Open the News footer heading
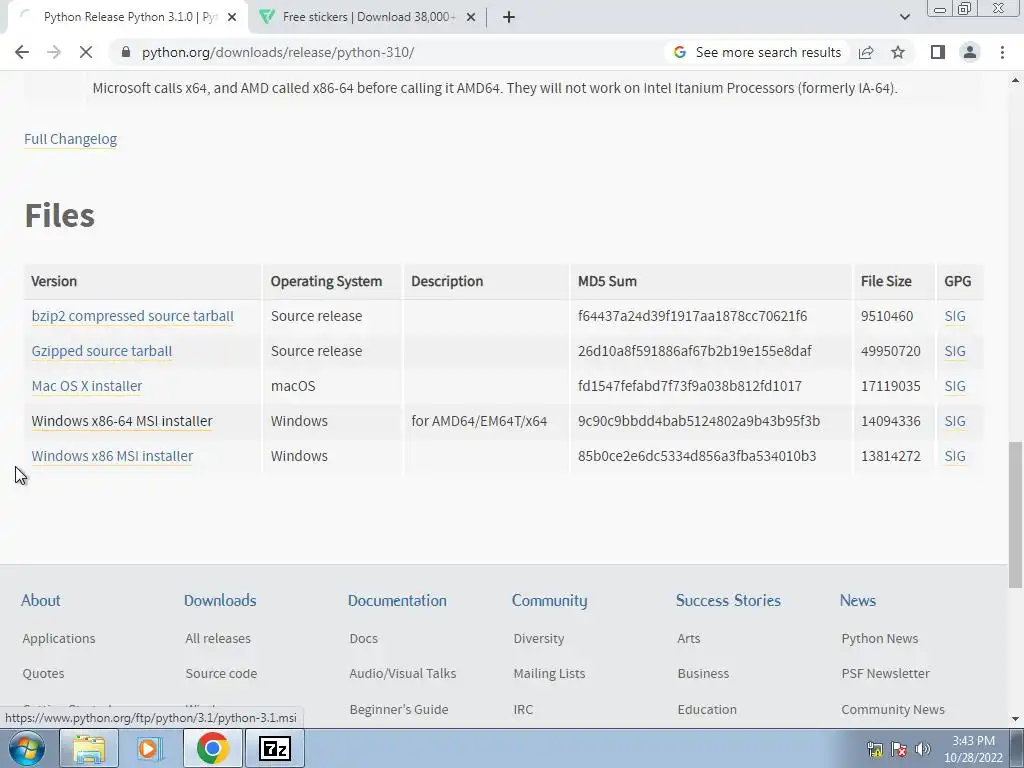This screenshot has height=768, width=1024. coord(857,600)
